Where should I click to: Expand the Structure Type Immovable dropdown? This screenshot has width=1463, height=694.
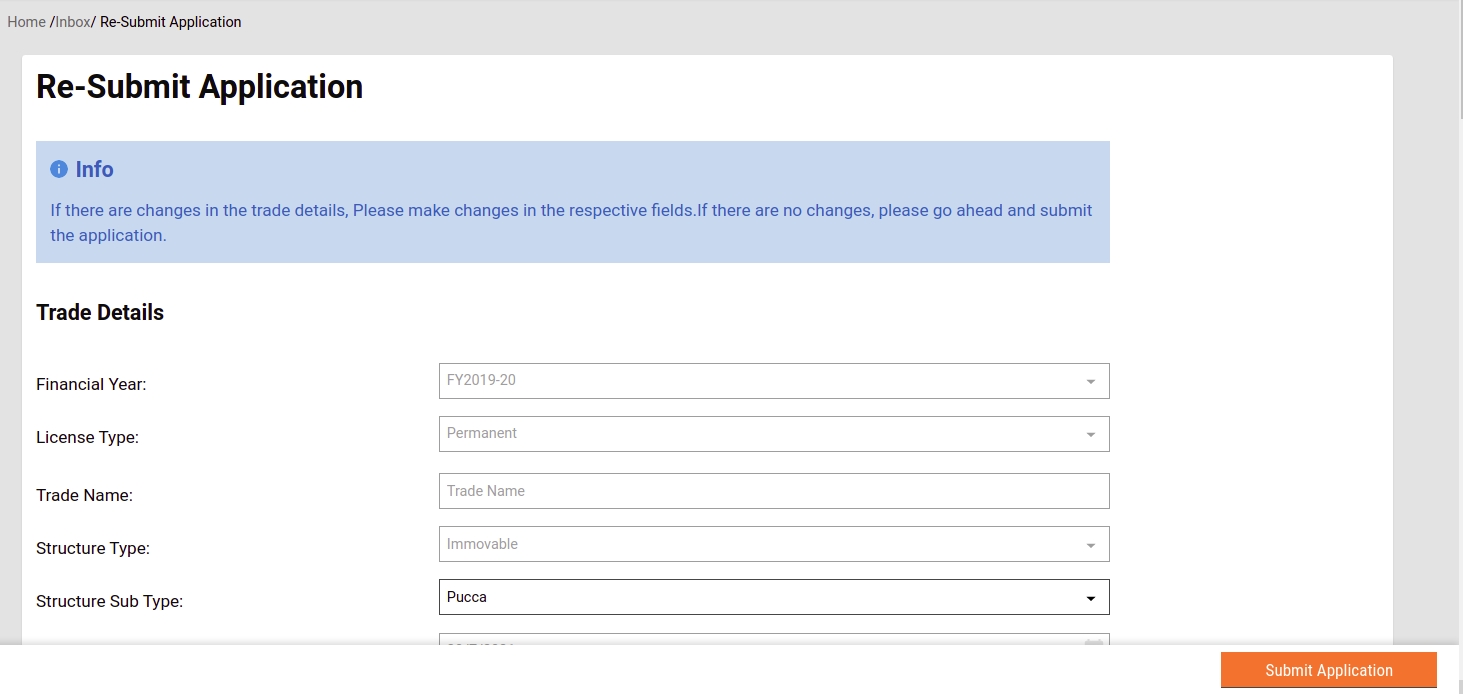760,545
